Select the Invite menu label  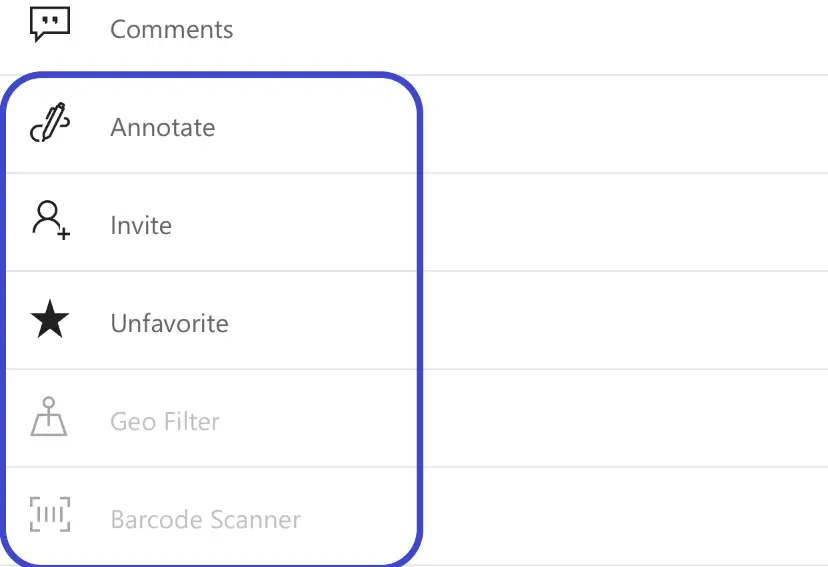coord(141,226)
